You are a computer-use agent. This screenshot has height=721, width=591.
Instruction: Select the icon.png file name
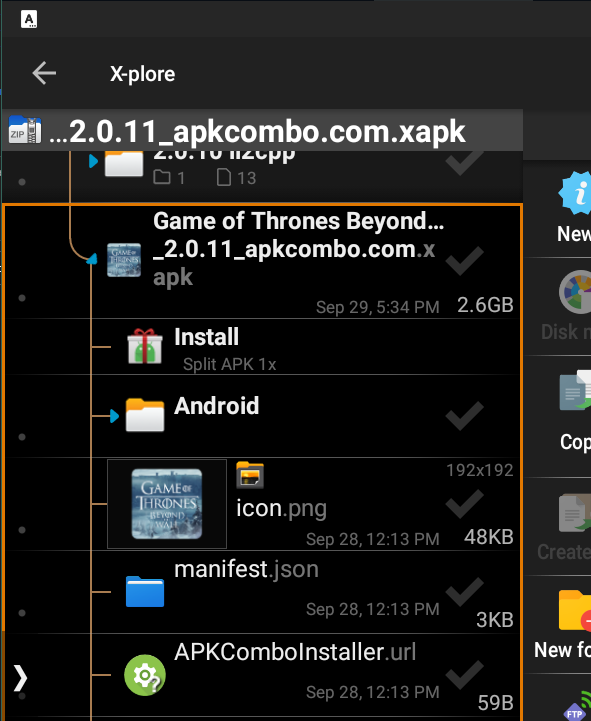pyautogui.click(x=281, y=509)
